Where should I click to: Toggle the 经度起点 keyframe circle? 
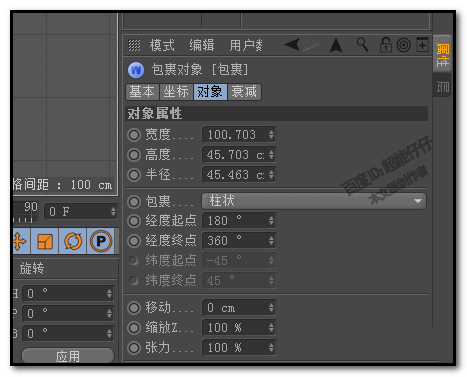(x=134, y=221)
